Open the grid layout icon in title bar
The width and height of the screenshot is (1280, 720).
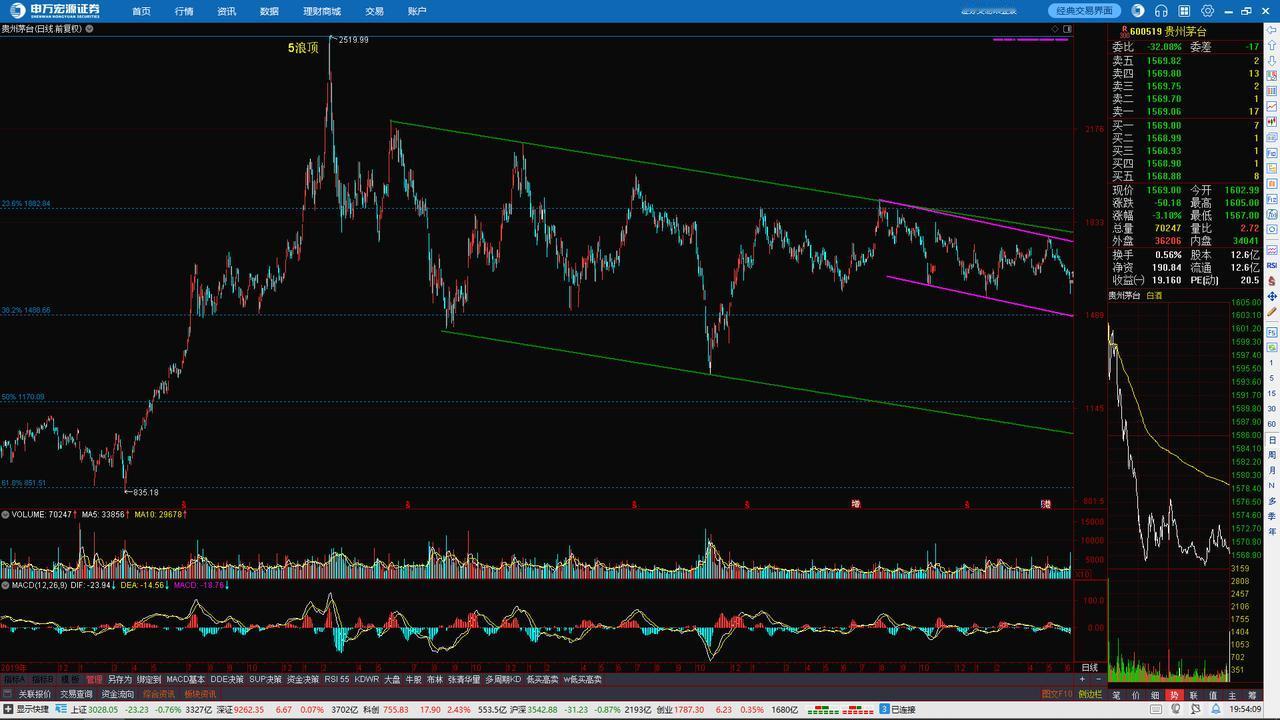[x=1184, y=11]
